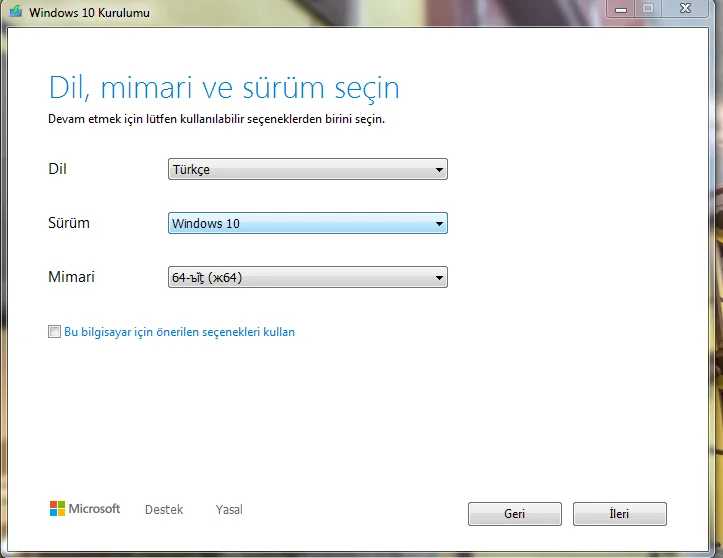Minimize the Windows 10 Kurulumu window

(621, 9)
